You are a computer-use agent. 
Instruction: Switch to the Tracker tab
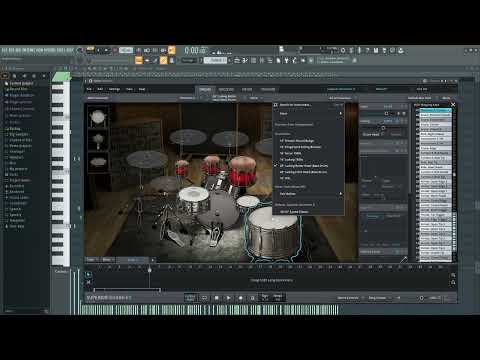[x=268, y=89]
